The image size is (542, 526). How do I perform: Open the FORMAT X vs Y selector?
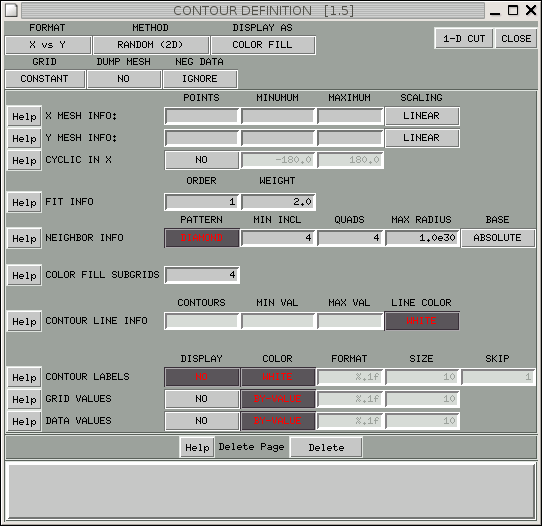click(48, 45)
